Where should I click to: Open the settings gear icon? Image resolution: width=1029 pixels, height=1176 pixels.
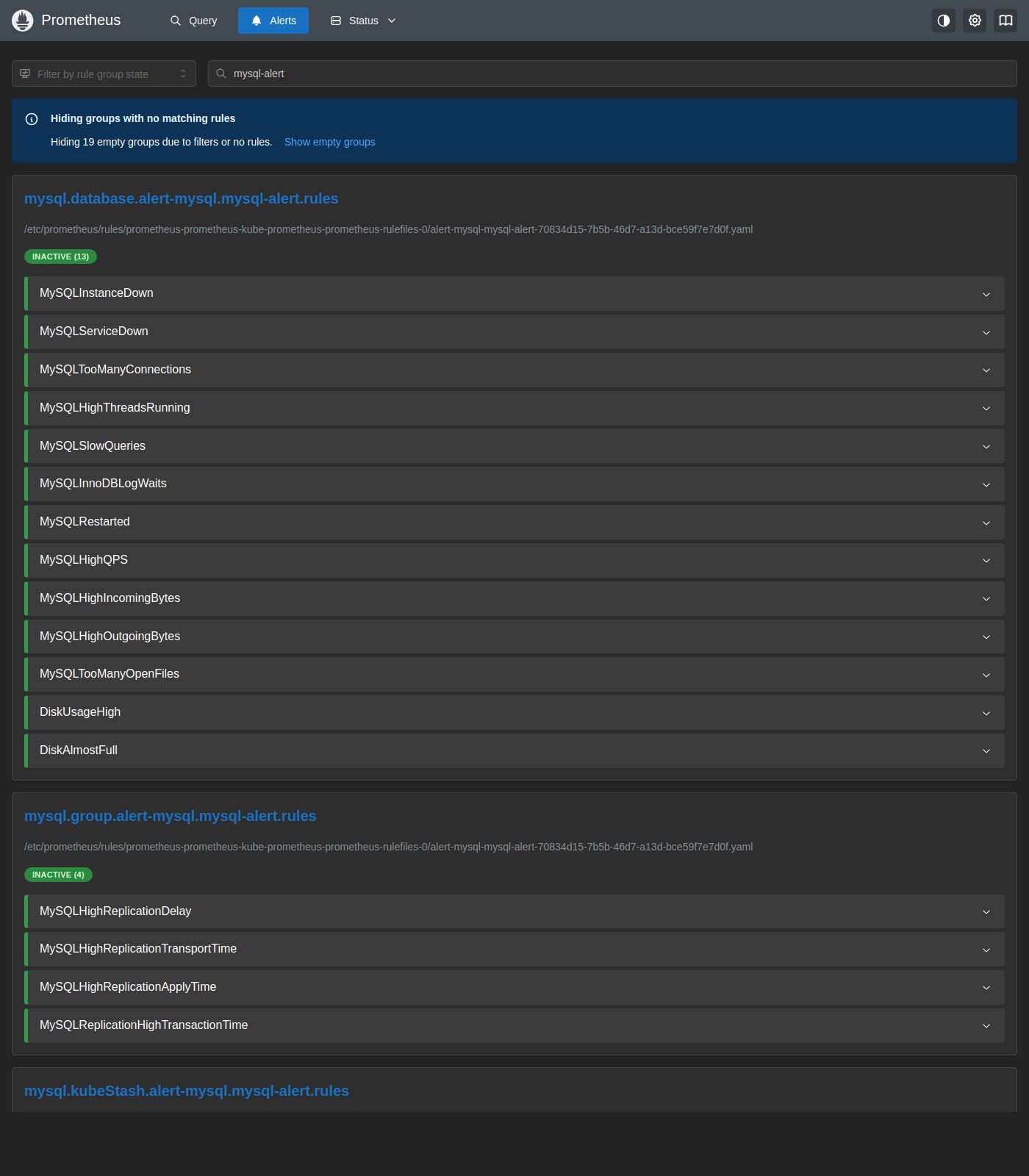pos(975,21)
